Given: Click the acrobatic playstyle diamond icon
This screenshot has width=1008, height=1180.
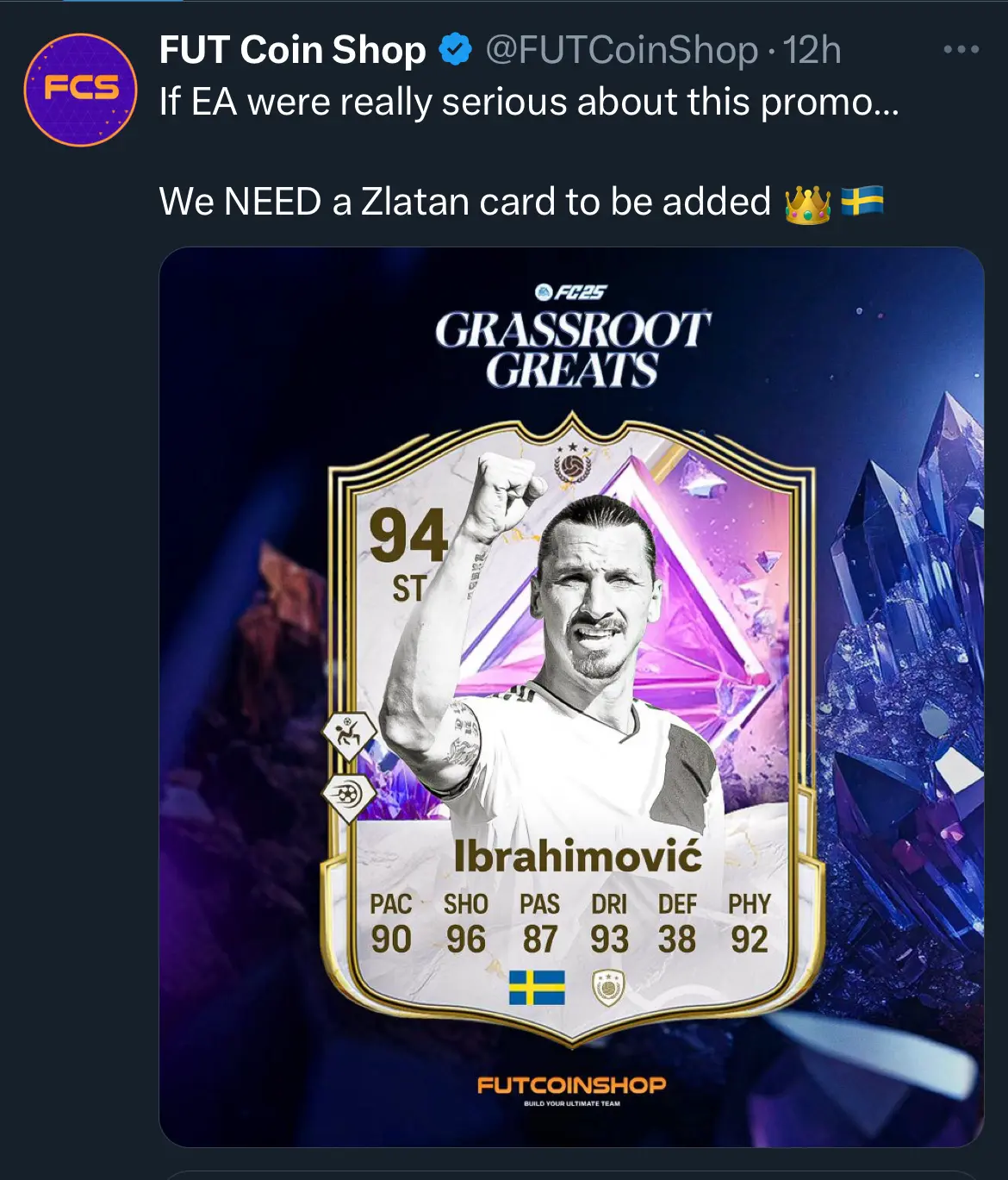Looking at the screenshot, I should pos(348,735).
